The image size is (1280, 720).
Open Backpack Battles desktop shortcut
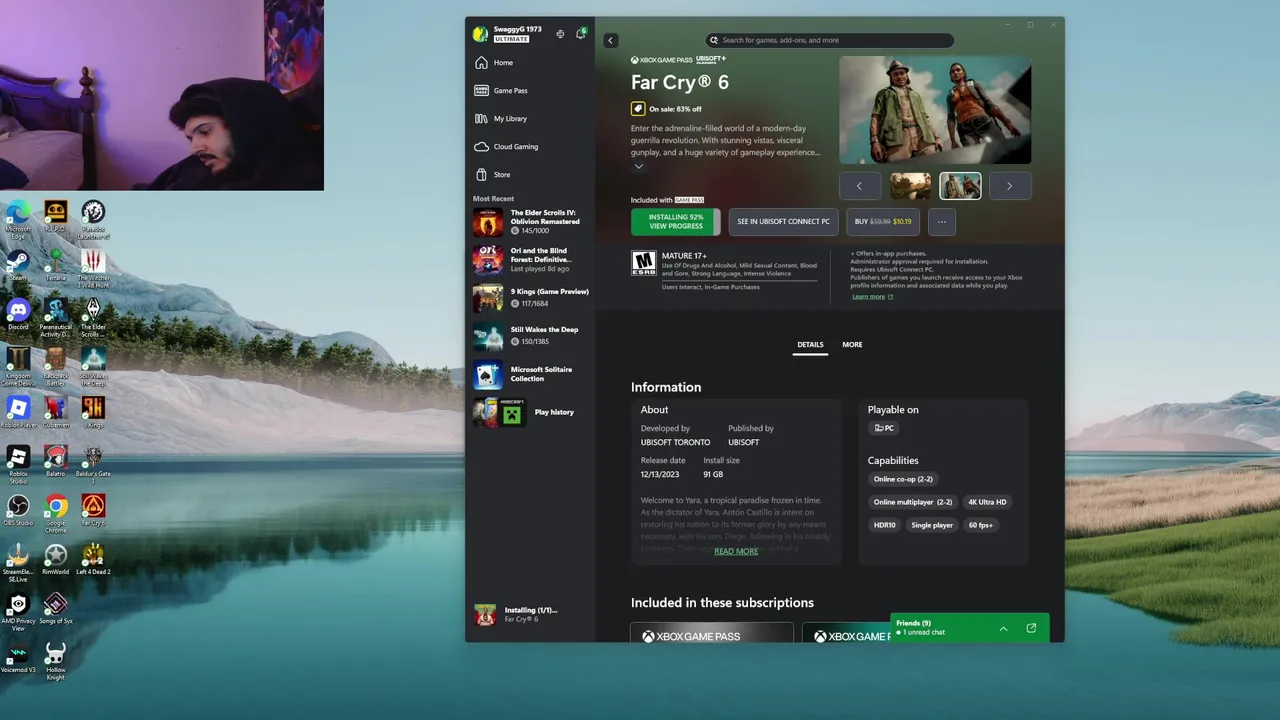[x=56, y=367]
